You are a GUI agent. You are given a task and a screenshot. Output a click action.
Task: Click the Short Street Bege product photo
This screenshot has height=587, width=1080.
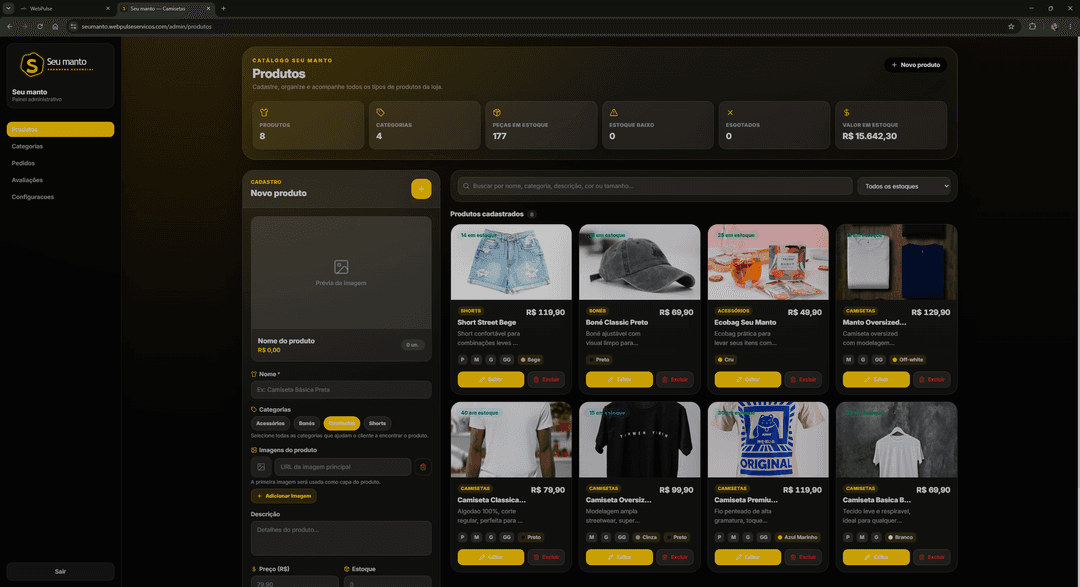point(511,262)
